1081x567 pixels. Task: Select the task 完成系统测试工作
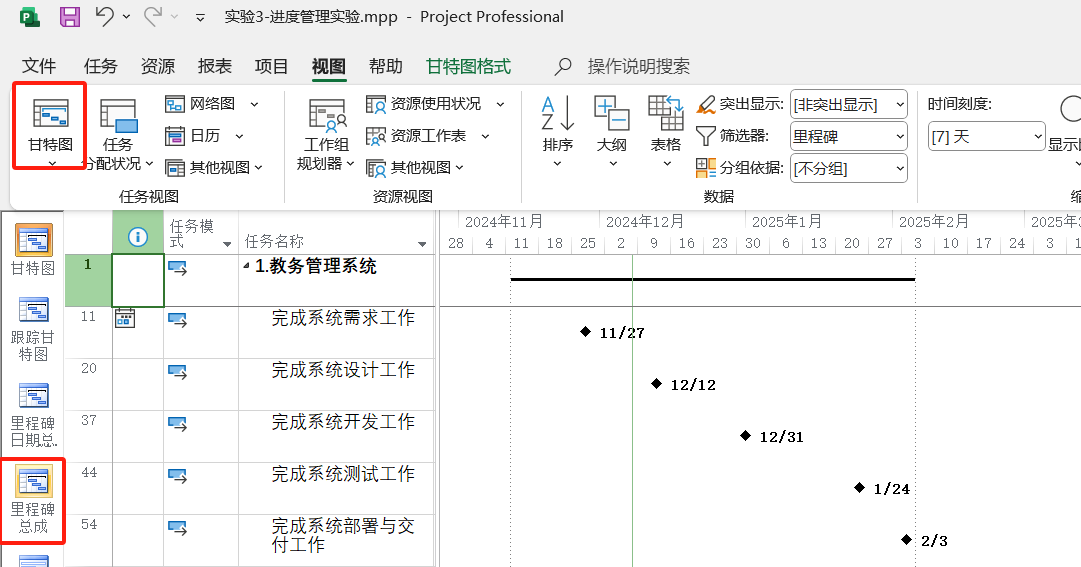tap(343, 474)
